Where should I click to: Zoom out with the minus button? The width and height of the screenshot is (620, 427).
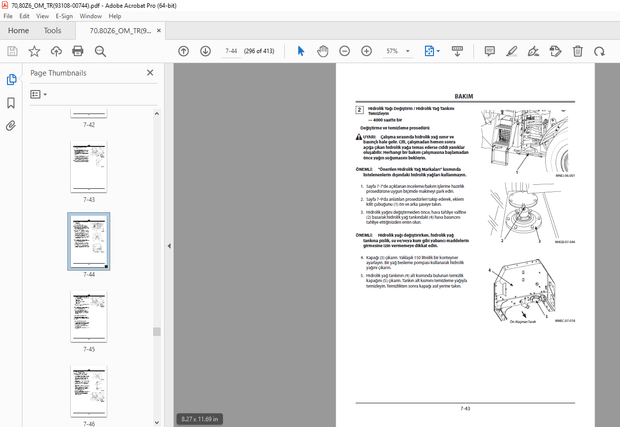[344, 51]
